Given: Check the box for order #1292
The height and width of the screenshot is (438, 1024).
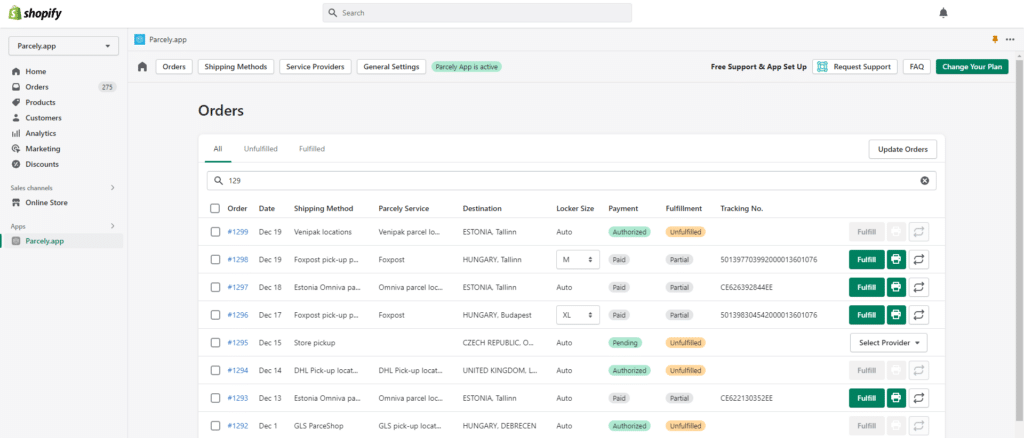Looking at the screenshot, I should coord(215,426).
